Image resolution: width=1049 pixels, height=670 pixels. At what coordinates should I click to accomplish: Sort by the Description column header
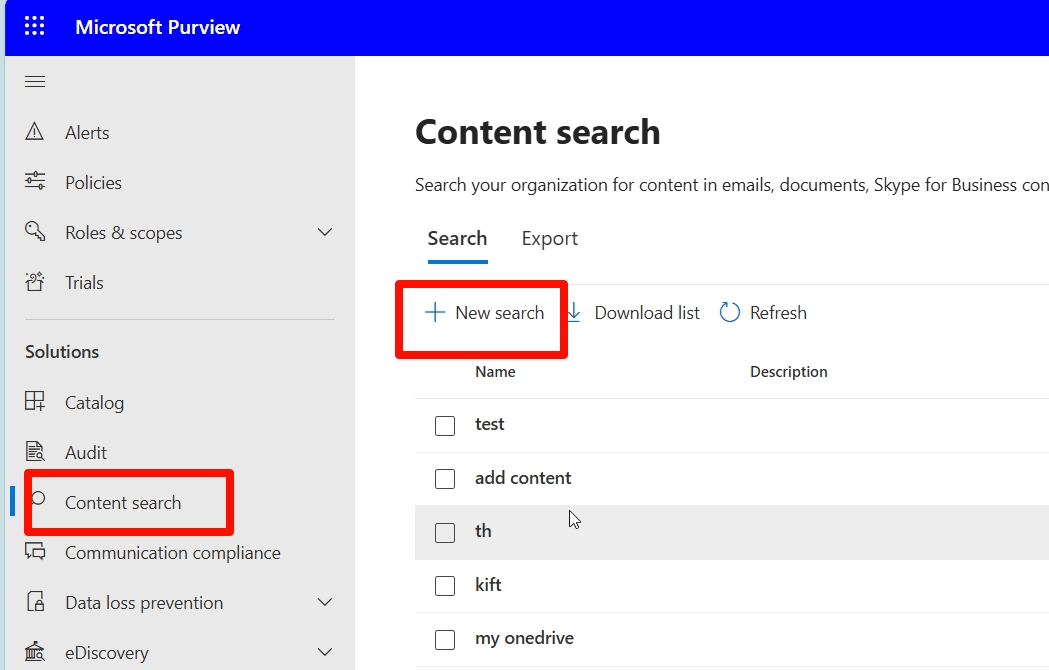pyautogui.click(x=788, y=371)
